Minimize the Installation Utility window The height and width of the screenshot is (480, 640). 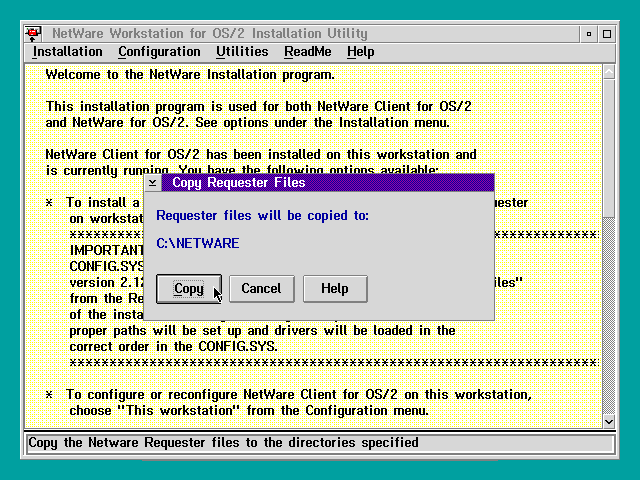[589, 34]
